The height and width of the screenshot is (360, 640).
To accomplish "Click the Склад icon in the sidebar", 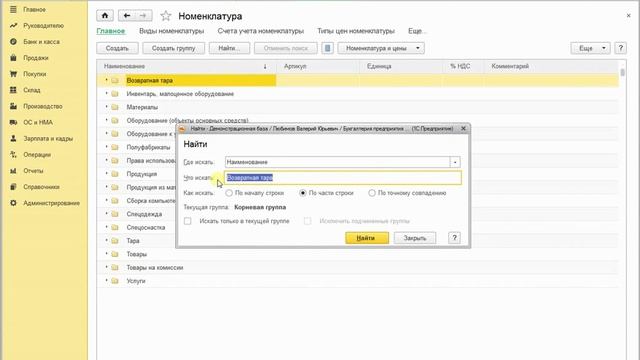I will click(x=13, y=90).
